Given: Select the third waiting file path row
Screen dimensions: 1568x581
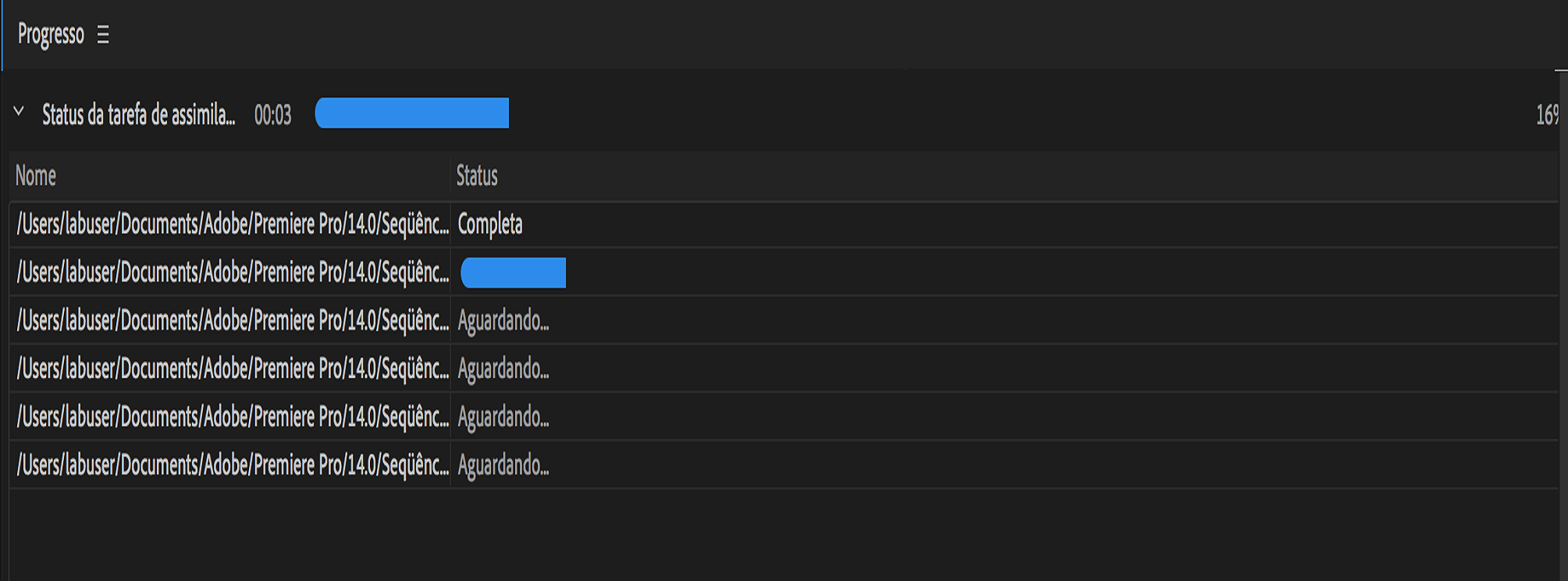Looking at the screenshot, I should (232, 417).
